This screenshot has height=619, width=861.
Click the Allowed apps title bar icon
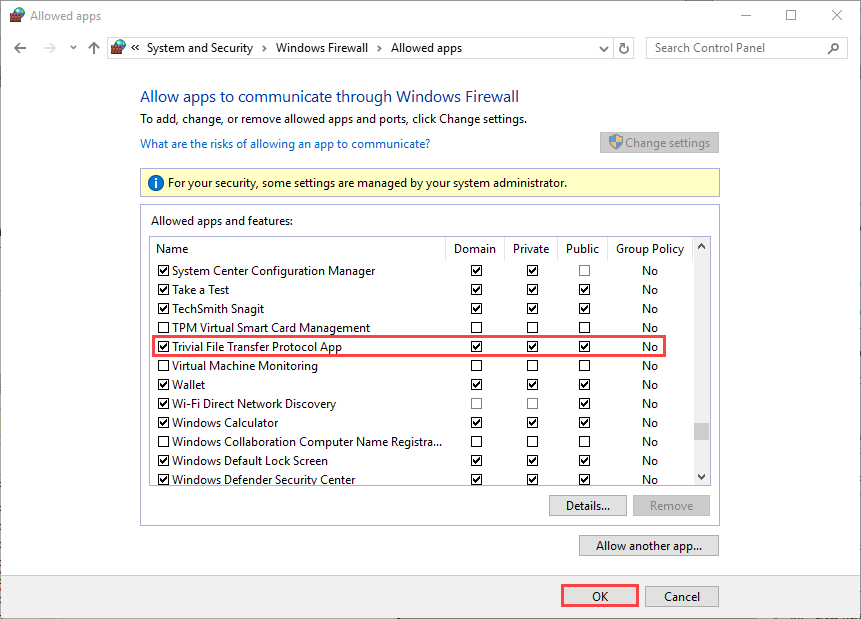coord(17,15)
